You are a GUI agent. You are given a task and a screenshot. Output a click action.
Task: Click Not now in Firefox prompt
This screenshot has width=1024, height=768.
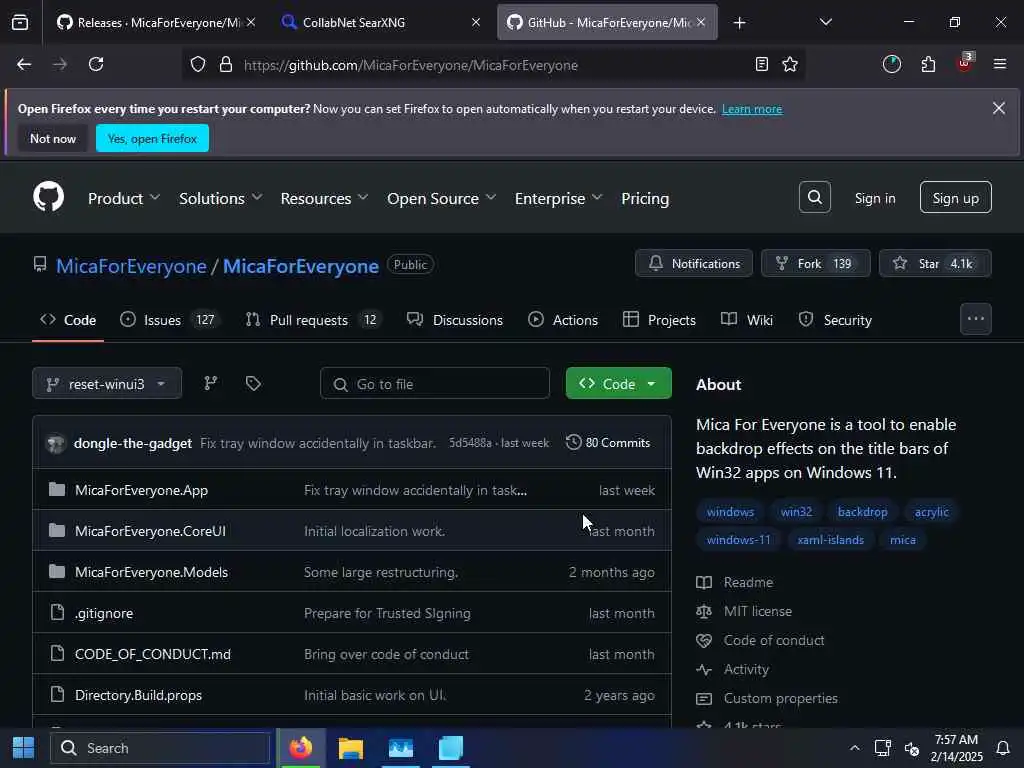53,138
